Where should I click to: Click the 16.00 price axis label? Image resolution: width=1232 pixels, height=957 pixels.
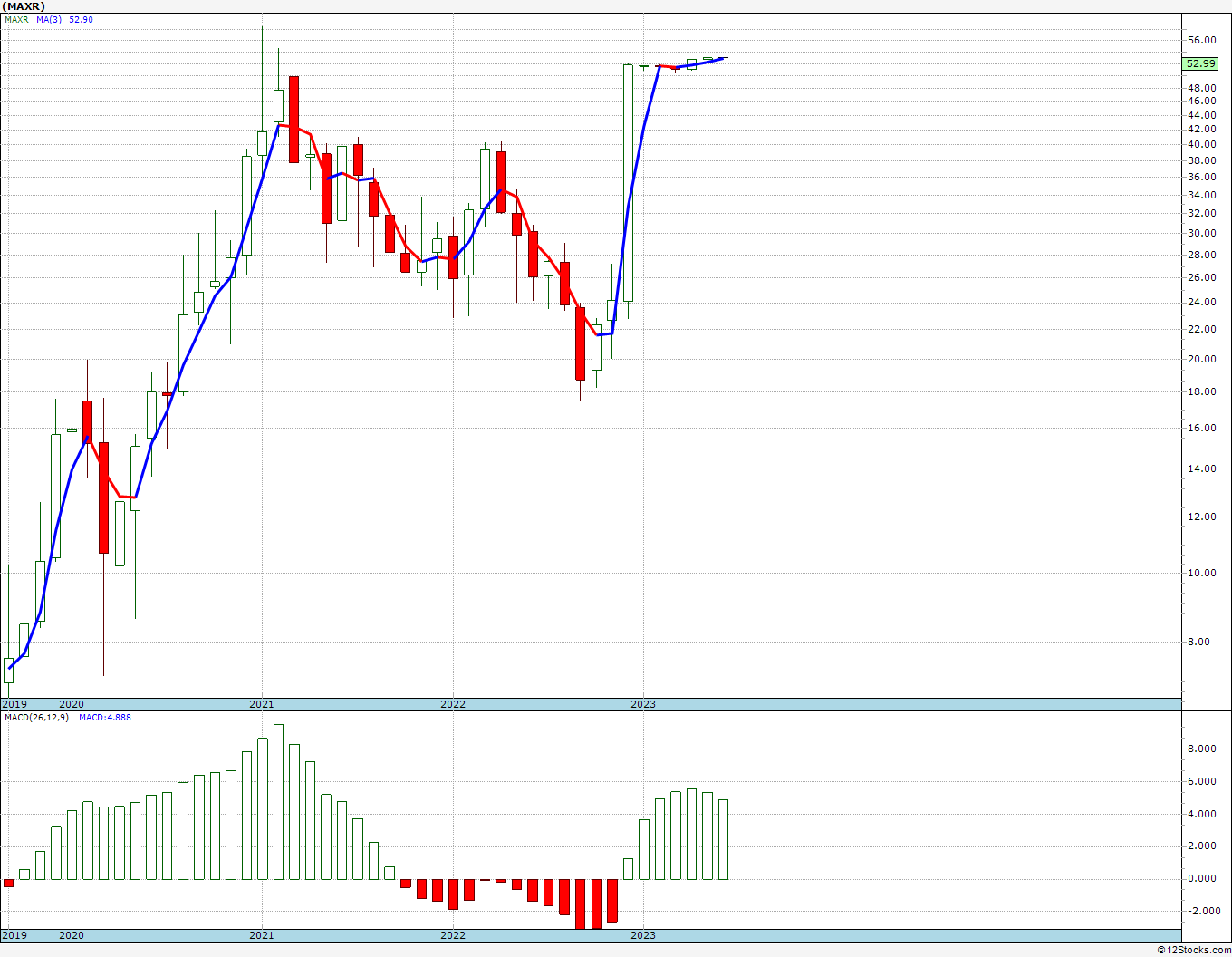(1202, 428)
